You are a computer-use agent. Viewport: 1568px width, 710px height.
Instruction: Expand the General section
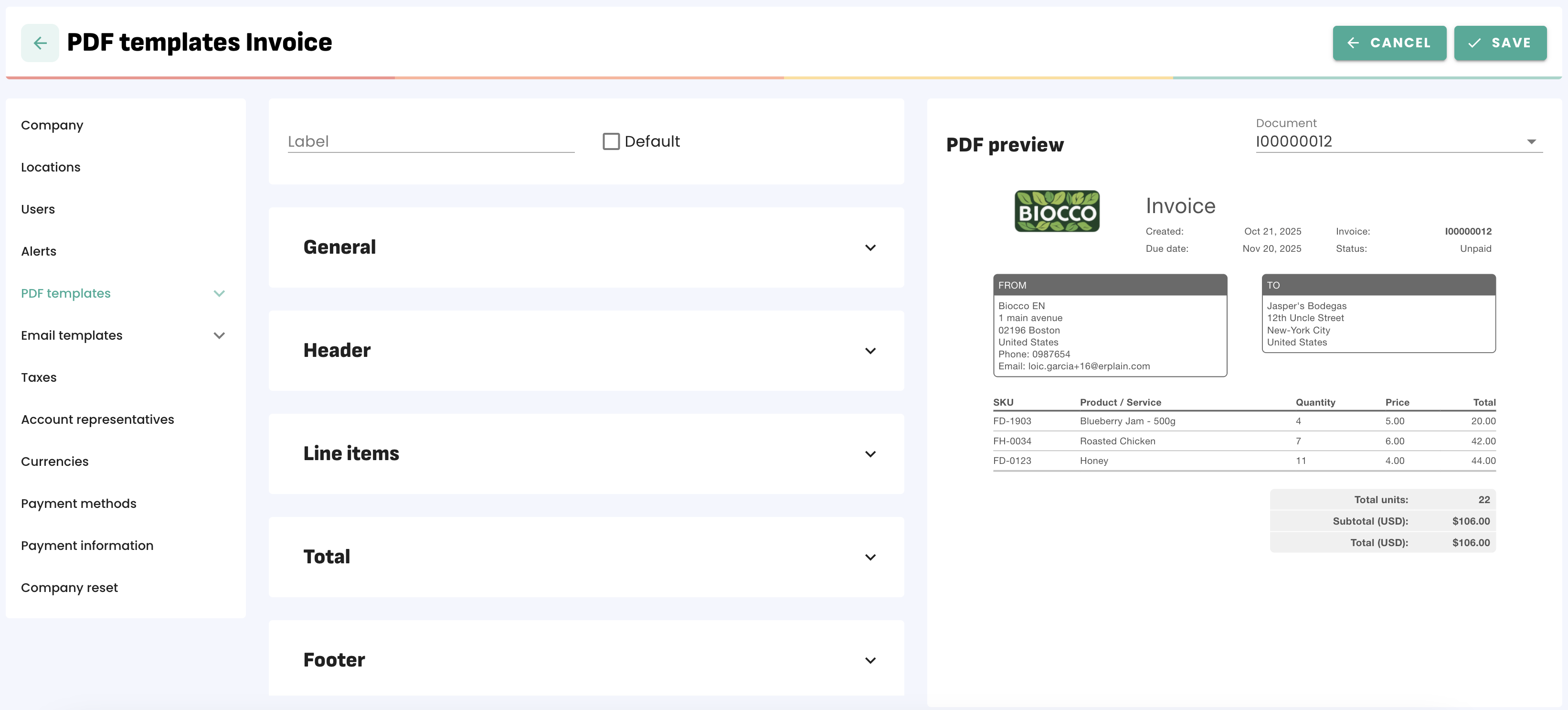[870, 248]
